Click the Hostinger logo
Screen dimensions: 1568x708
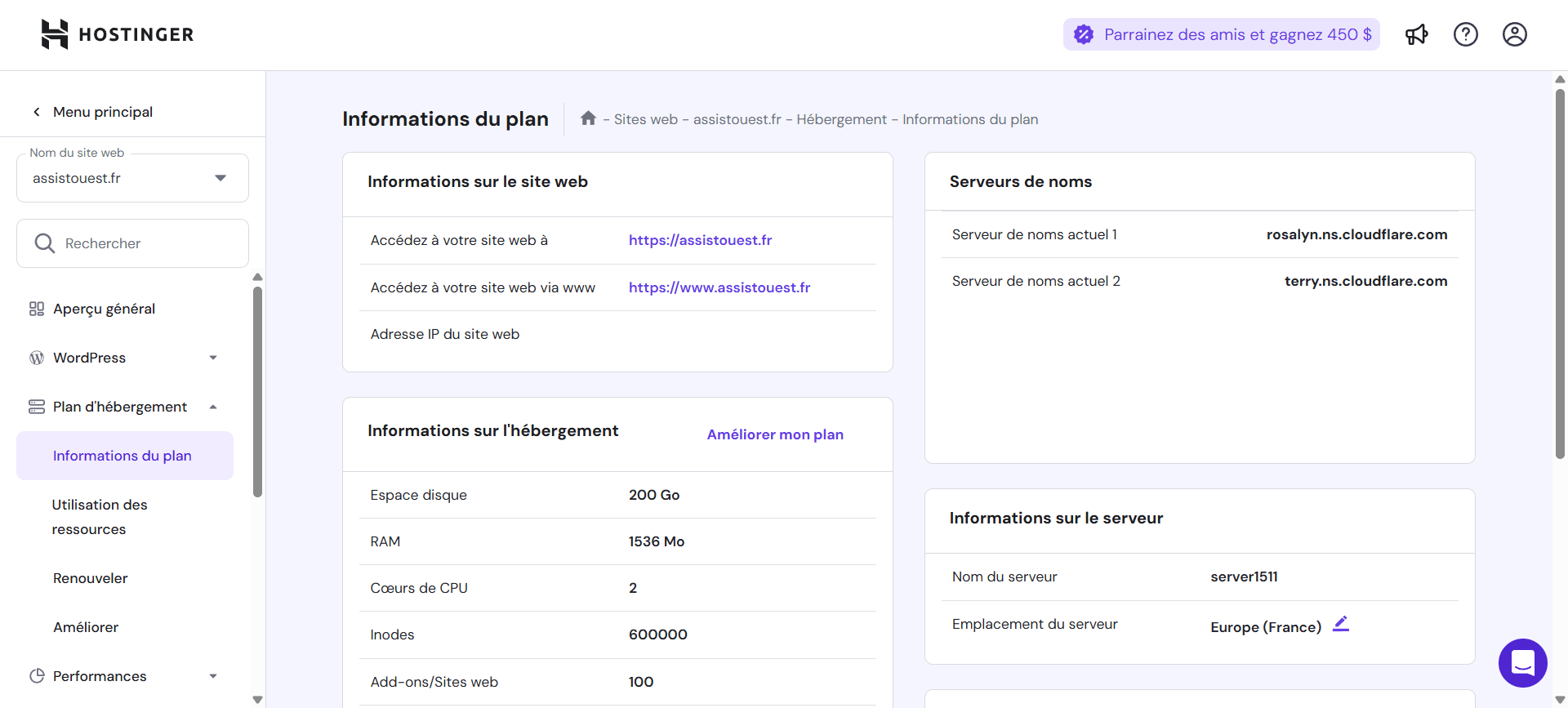coord(118,34)
